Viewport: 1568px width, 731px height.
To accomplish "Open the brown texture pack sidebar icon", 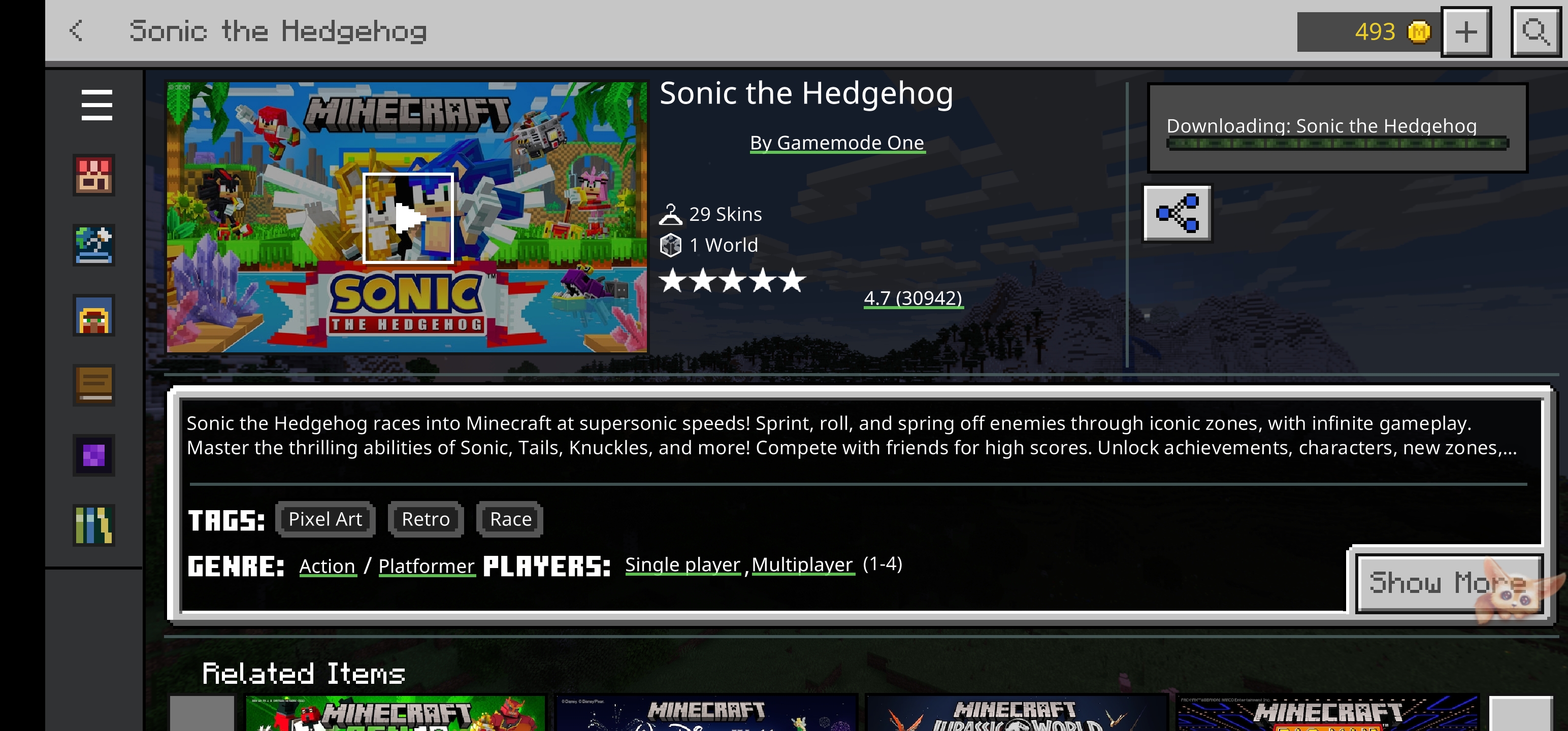I will (x=94, y=385).
